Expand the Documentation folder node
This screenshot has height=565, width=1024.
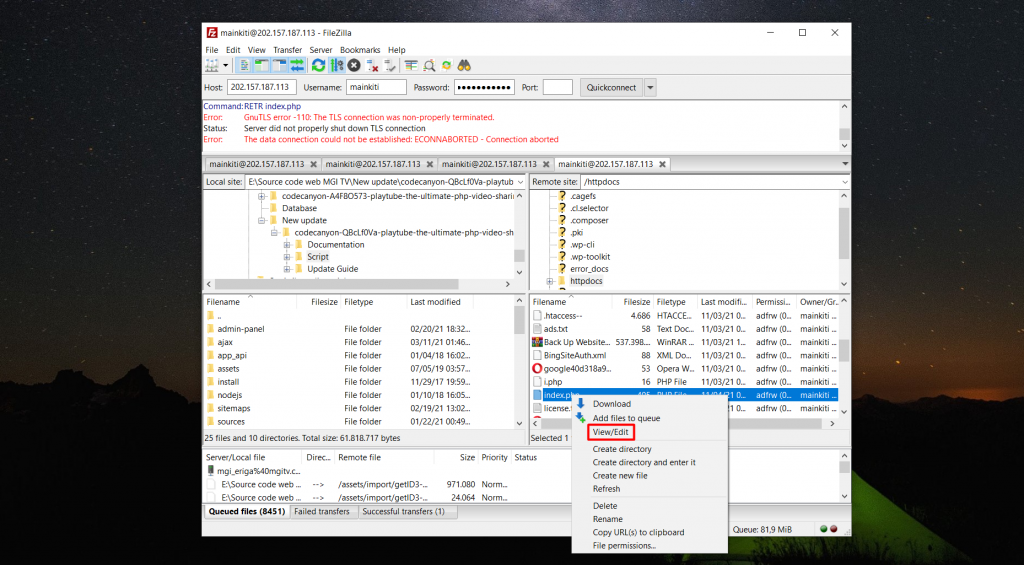(x=287, y=244)
